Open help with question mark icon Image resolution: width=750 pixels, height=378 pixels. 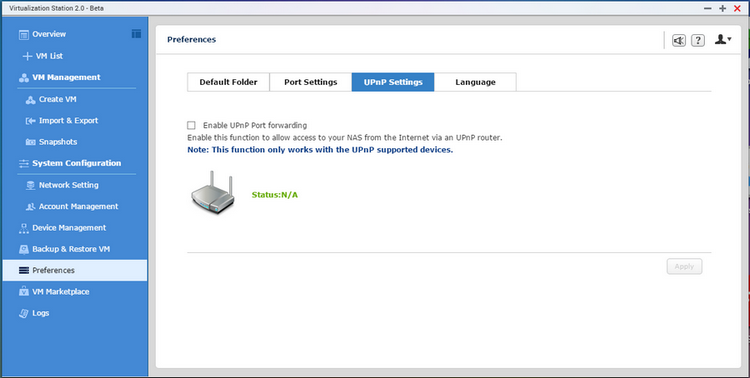698,41
